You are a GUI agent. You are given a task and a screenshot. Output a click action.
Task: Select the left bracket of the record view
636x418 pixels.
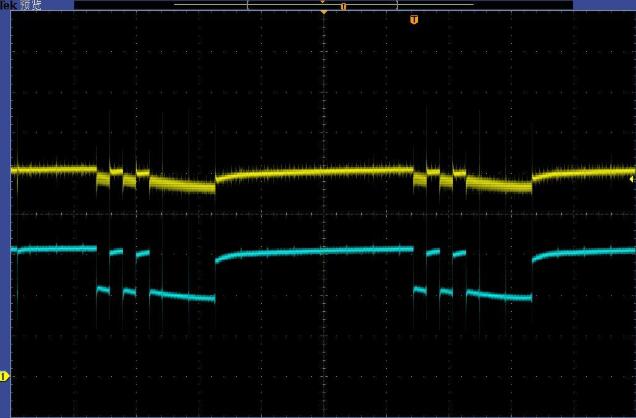(249, 5)
